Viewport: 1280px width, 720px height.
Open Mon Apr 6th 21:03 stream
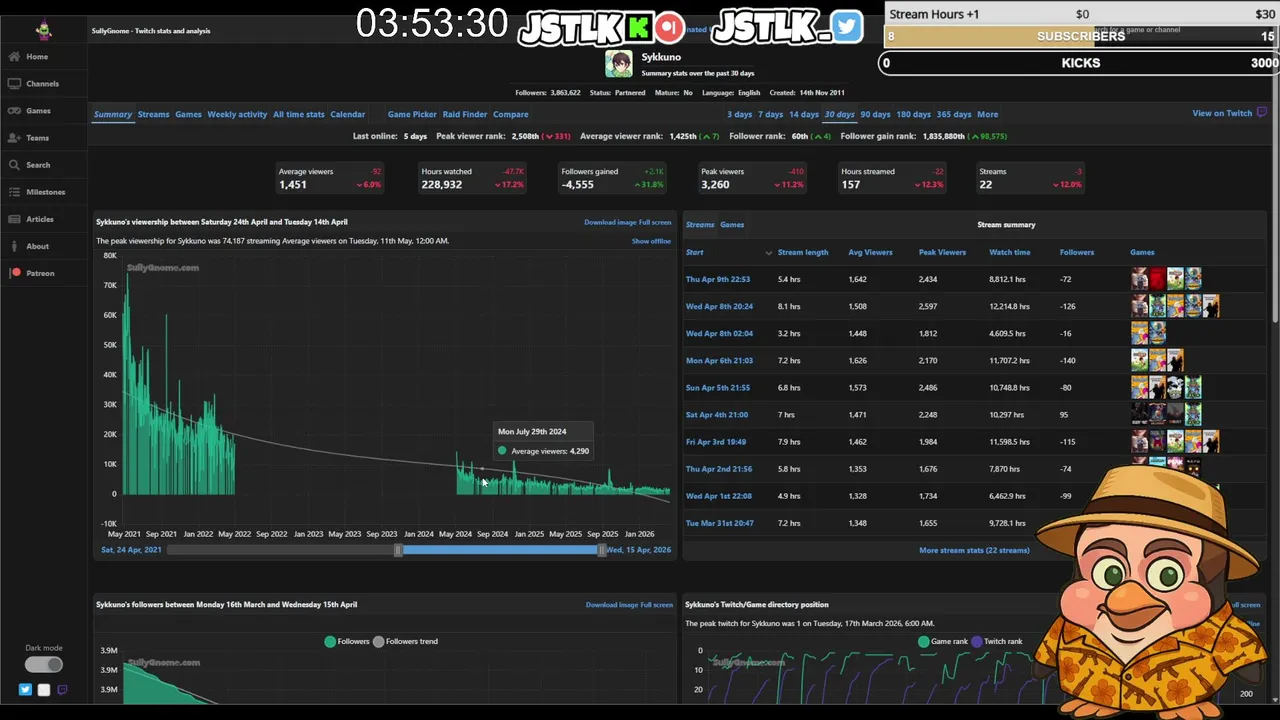[719, 360]
